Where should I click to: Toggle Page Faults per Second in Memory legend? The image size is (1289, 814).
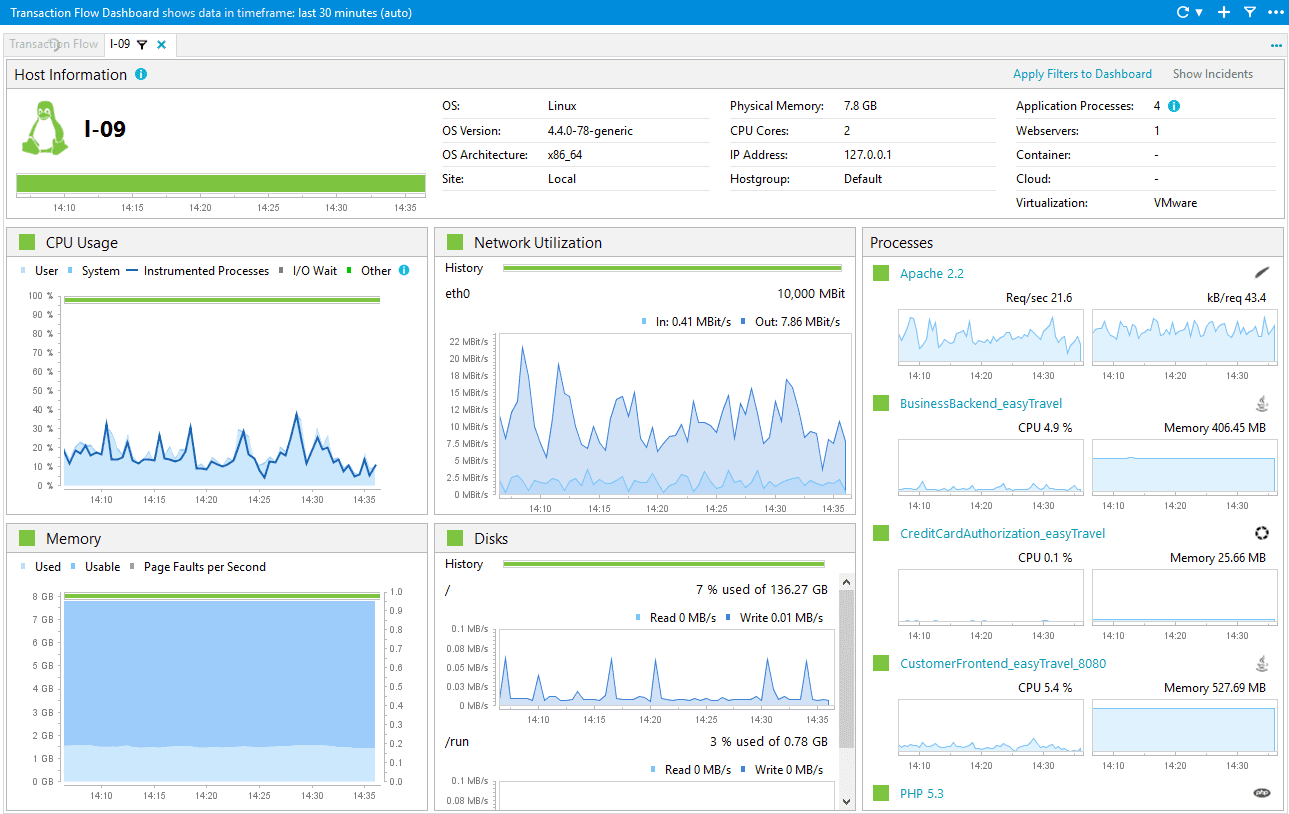pyautogui.click(x=197, y=567)
